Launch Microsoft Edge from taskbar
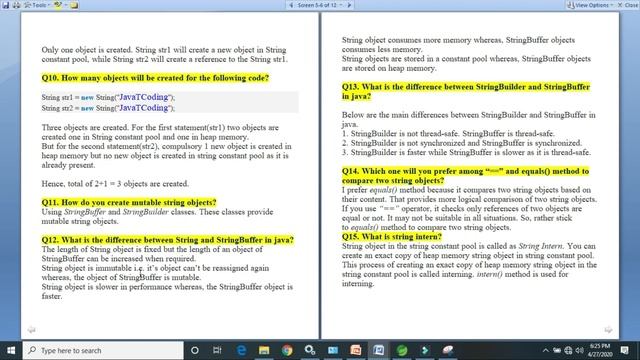Screen dimensions: 640x360 point(241,350)
